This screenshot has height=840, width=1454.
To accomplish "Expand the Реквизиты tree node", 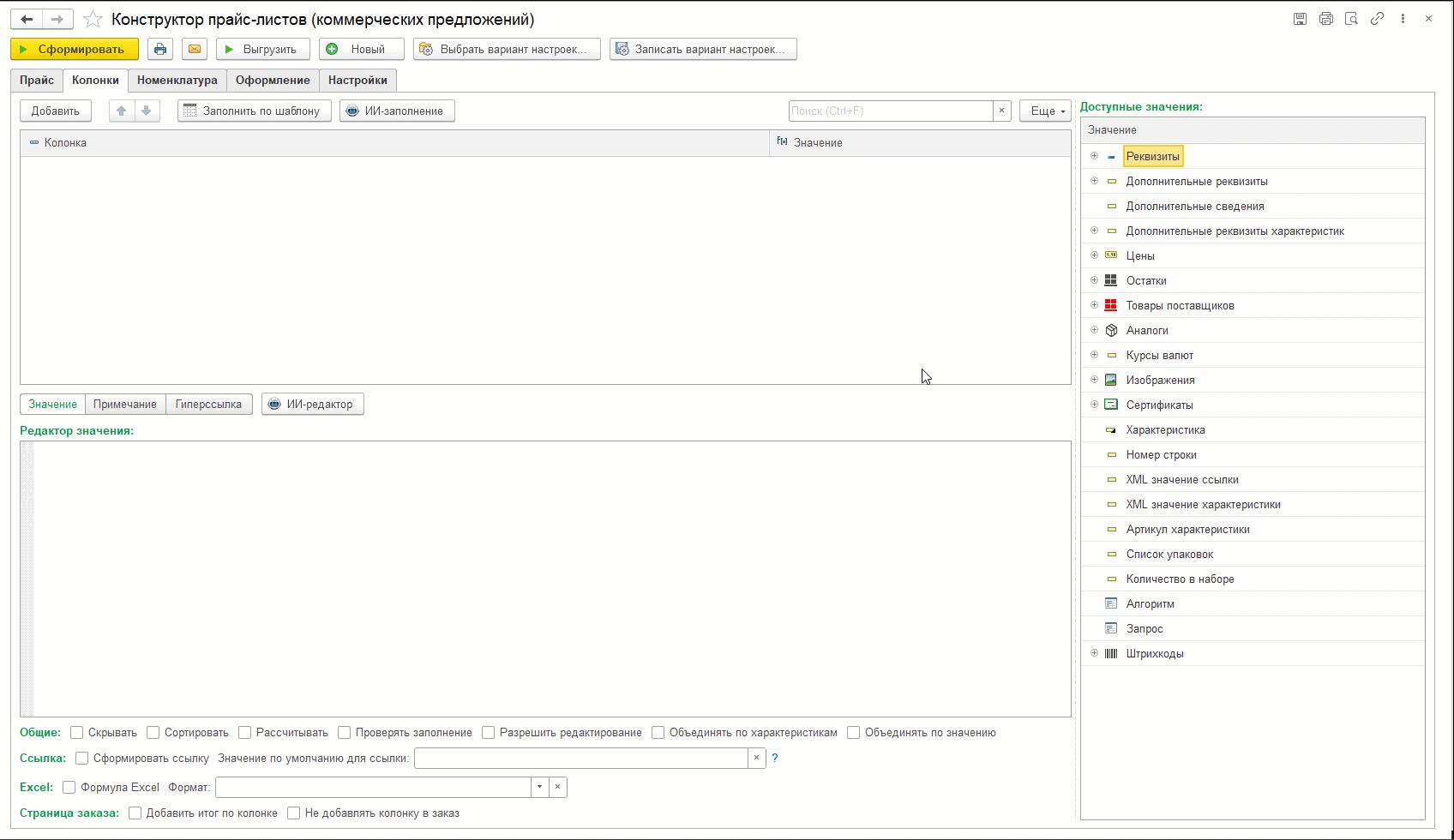I will pos(1094,156).
